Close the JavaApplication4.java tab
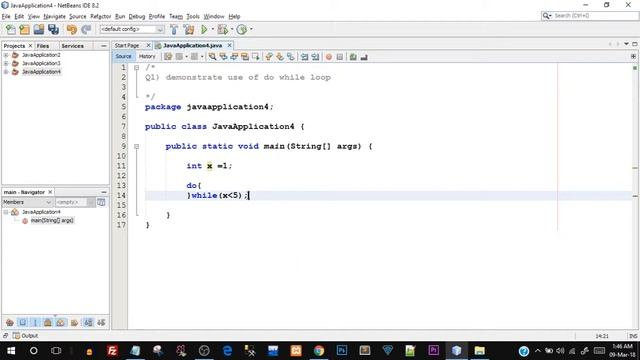 click(x=229, y=45)
